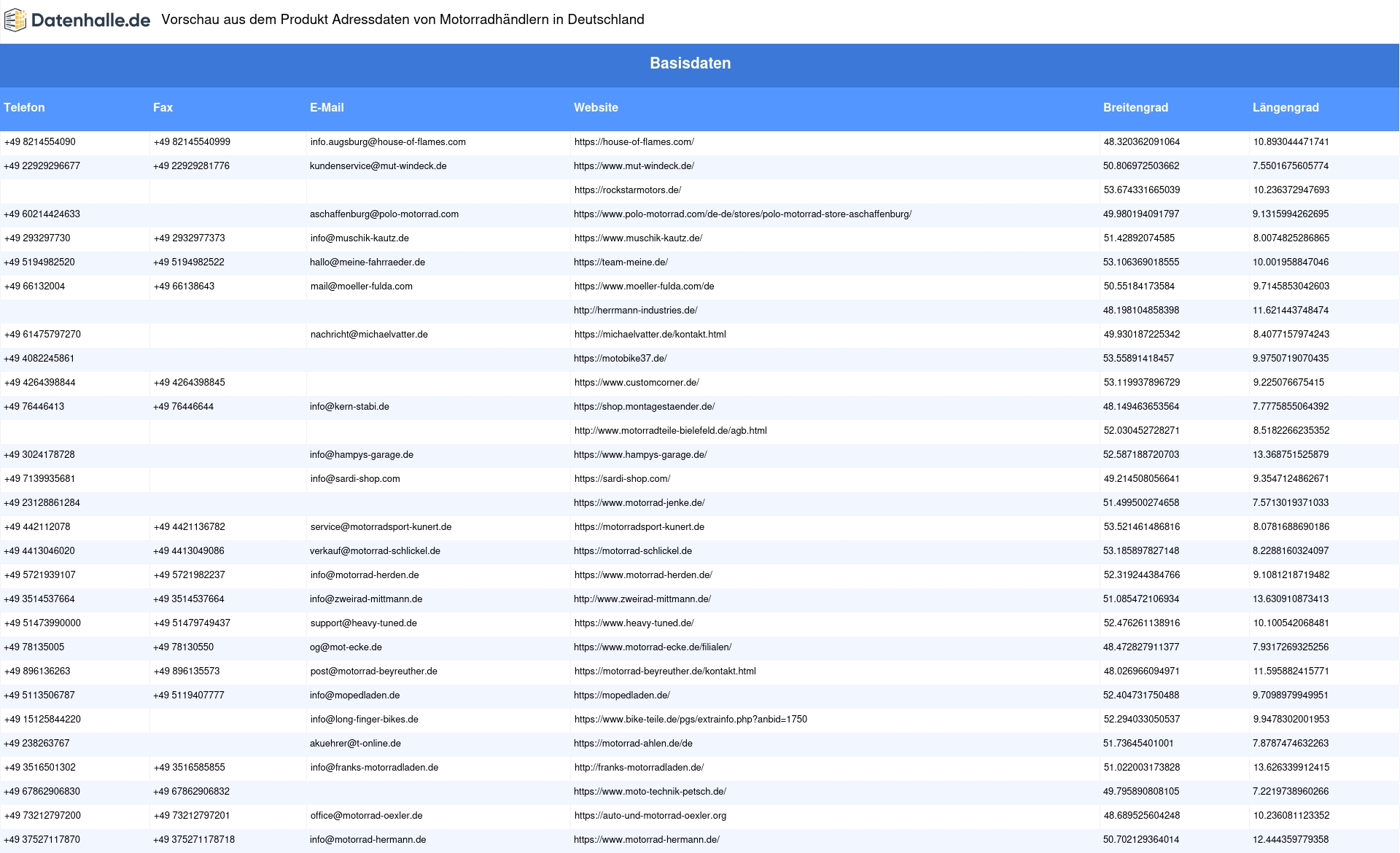Open the https://www.motorrad-jenke.de/ link
The image size is (1400, 853).
pos(639,503)
